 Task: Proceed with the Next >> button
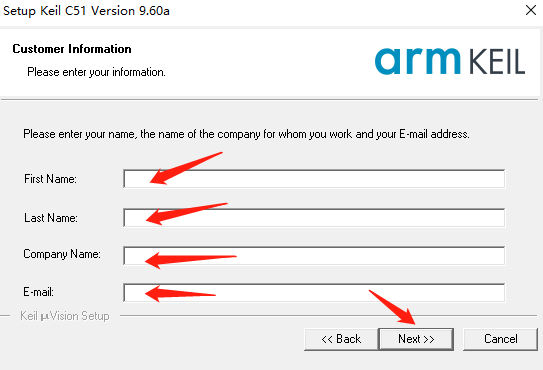coord(416,339)
